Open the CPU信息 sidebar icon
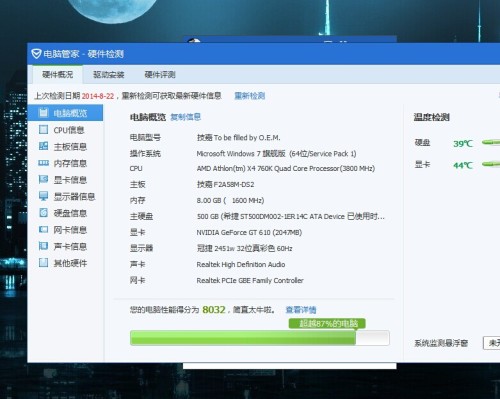Screen dimensions: 500x399 pyautogui.click(x=43, y=129)
